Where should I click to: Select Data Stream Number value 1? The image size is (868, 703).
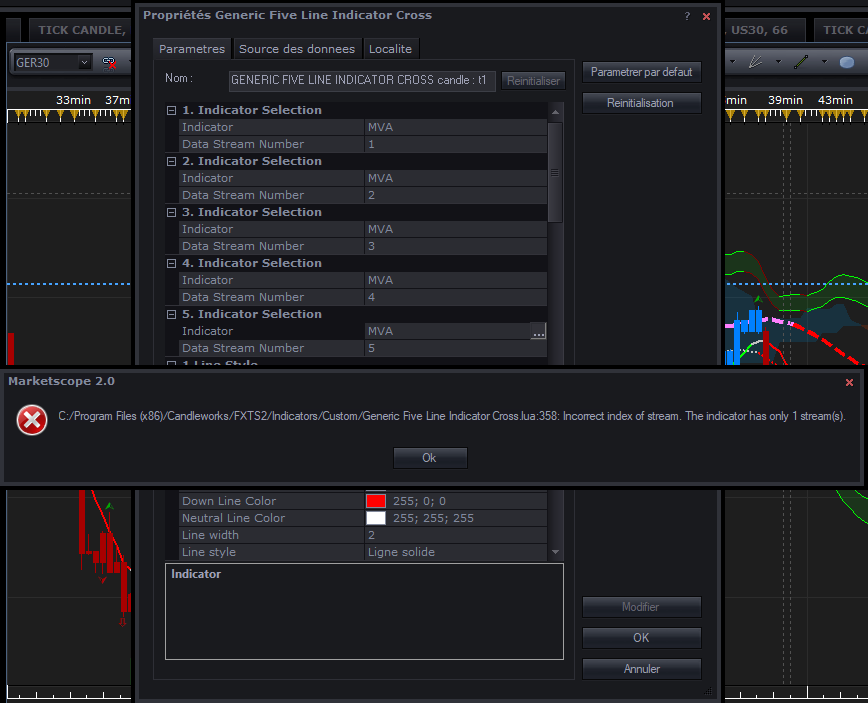(455, 144)
